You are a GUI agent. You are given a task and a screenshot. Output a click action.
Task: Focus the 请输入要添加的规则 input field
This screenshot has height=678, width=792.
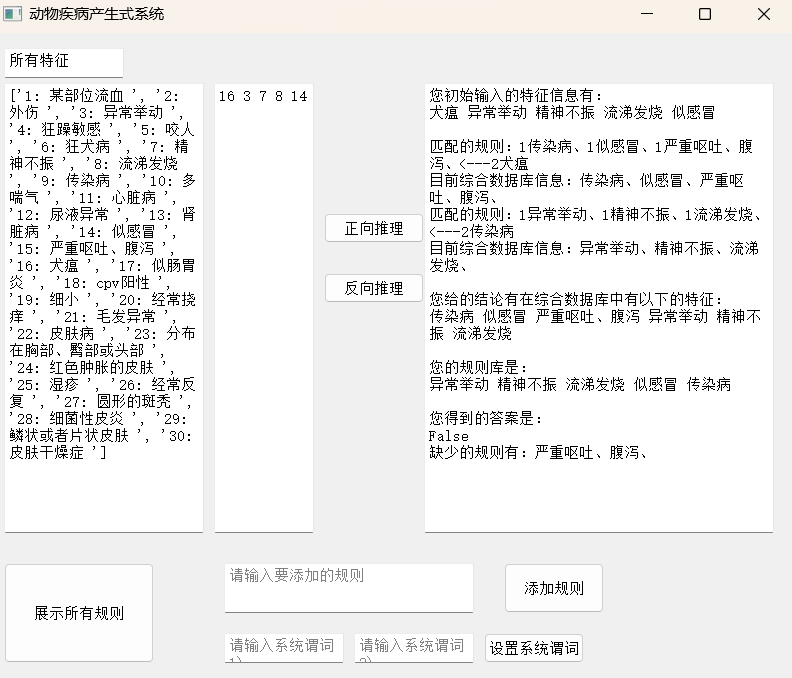tap(349, 588)
